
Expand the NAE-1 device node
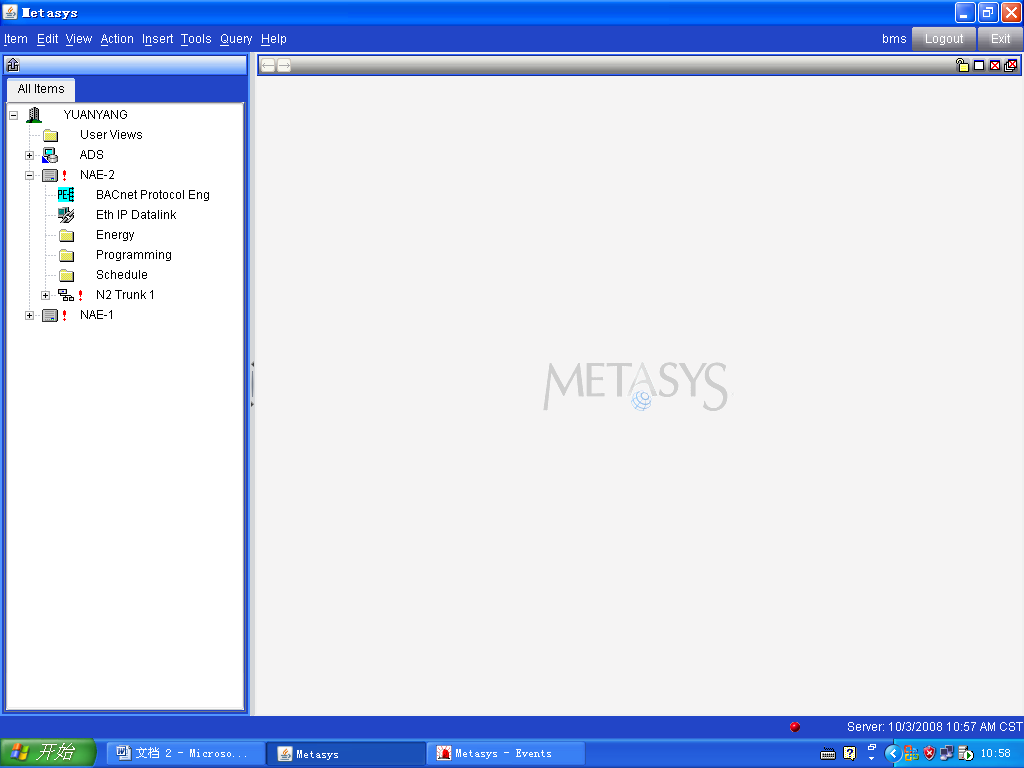[x=30, y=315]
